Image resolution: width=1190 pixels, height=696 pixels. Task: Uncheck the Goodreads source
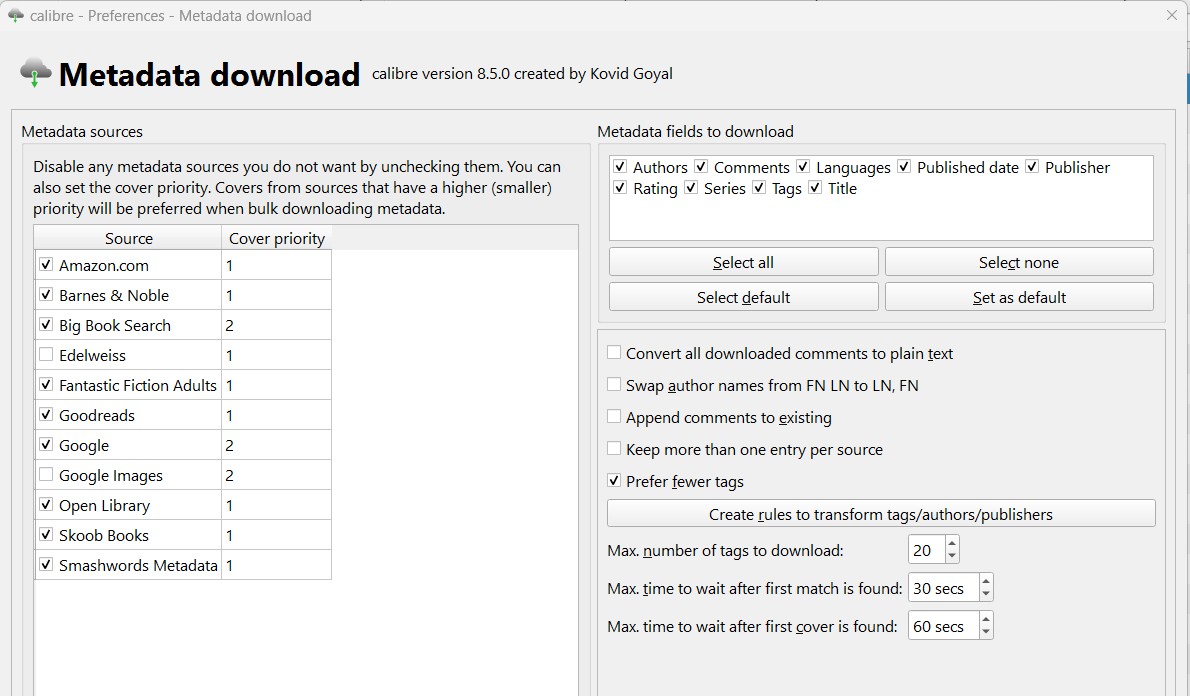(46, 414)
